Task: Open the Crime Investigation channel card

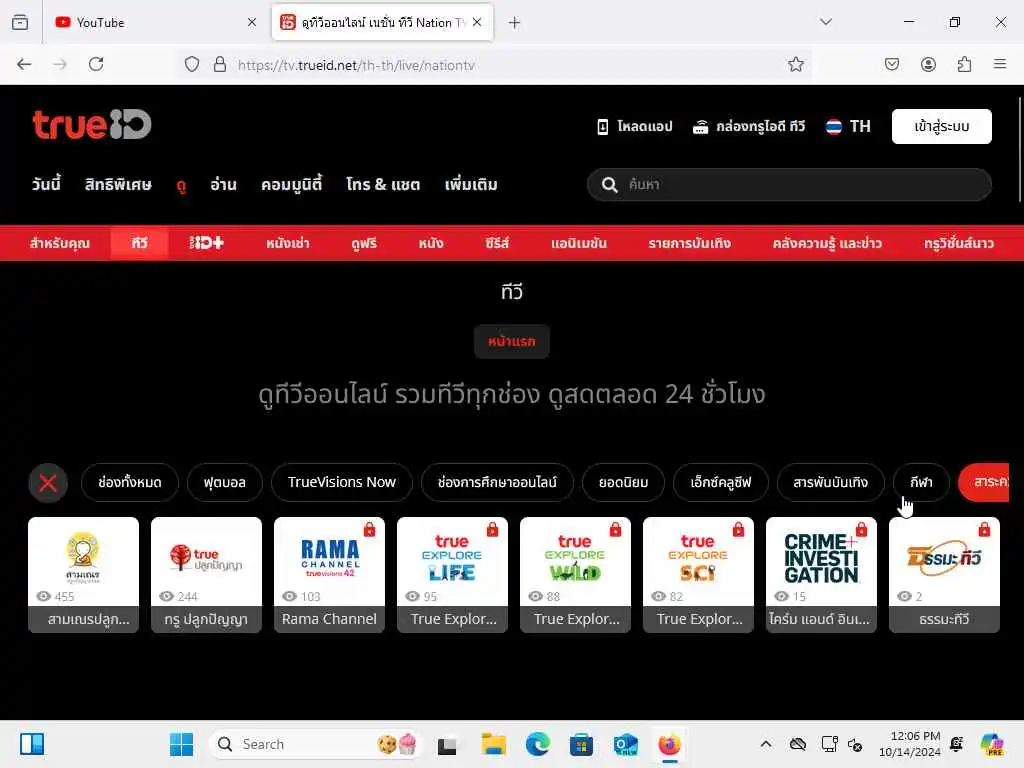Action: coord(822,575)
